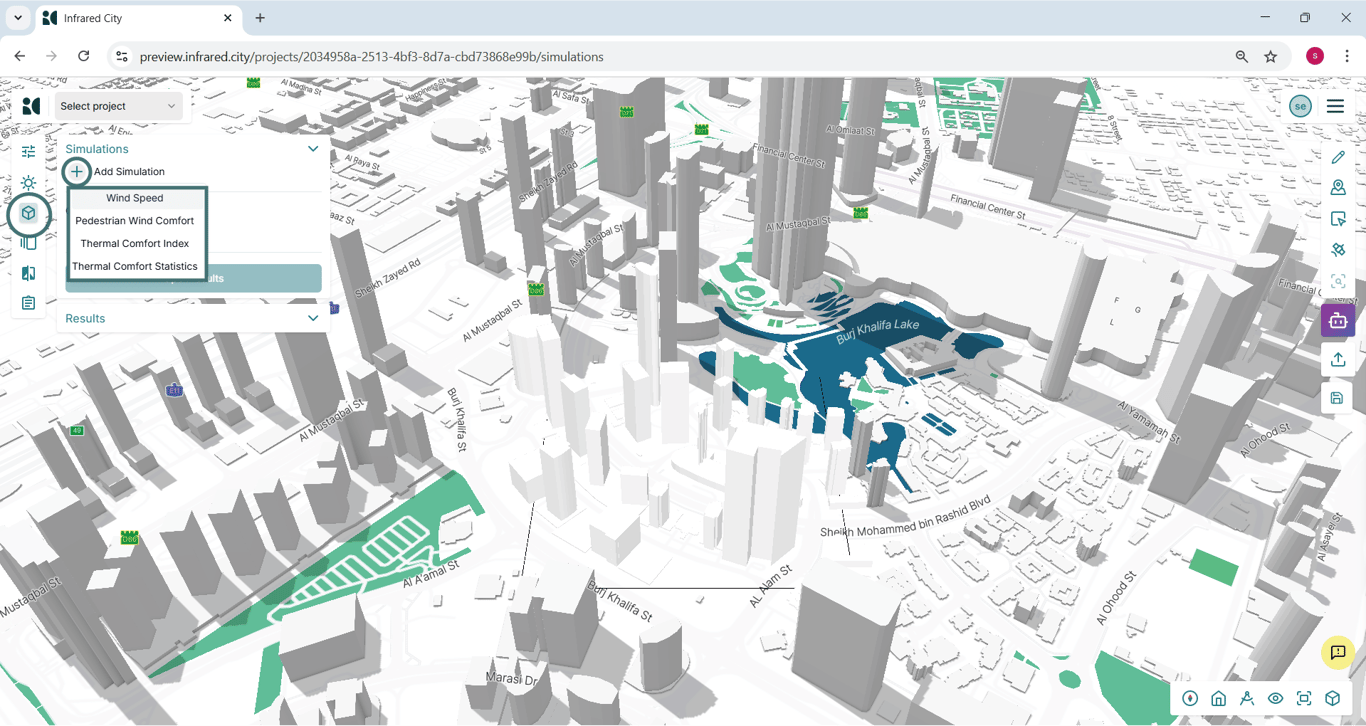Viewport: 1366px width, 726px height.
Task: Select the selection cursor tool
Action: (1338, 219)
